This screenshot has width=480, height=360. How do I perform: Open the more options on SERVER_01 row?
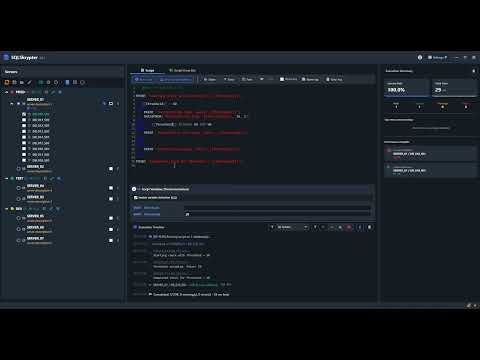118,104
